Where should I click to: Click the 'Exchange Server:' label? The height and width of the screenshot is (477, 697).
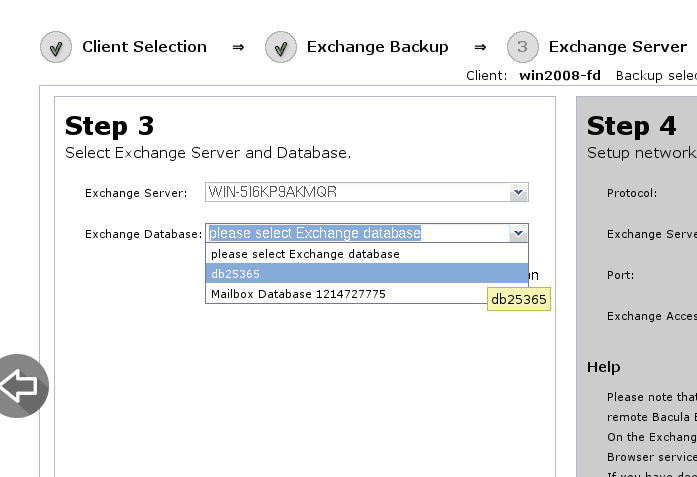136,193
